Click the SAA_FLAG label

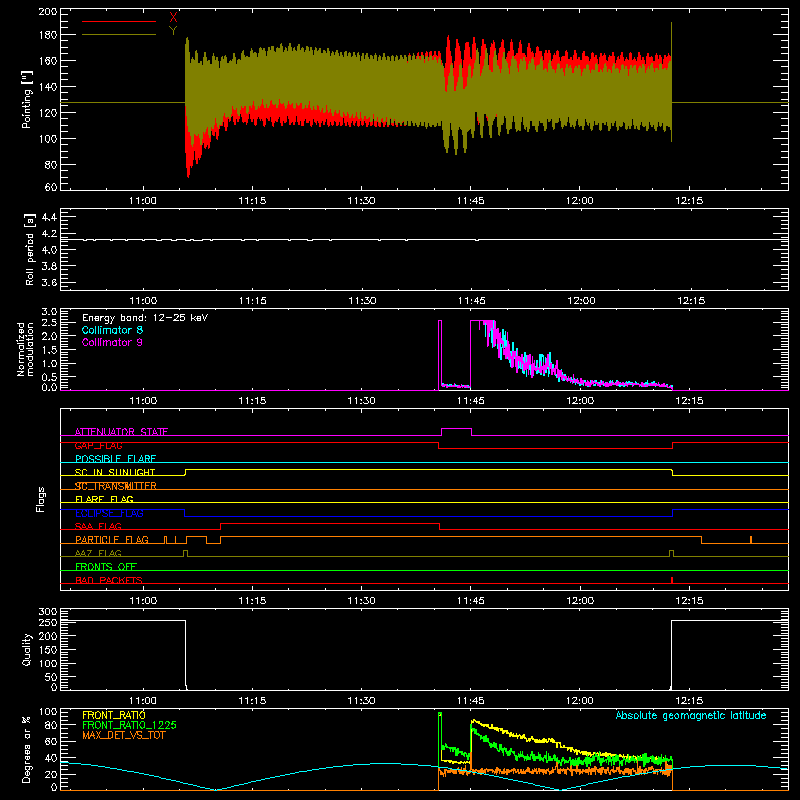point(98,526)
